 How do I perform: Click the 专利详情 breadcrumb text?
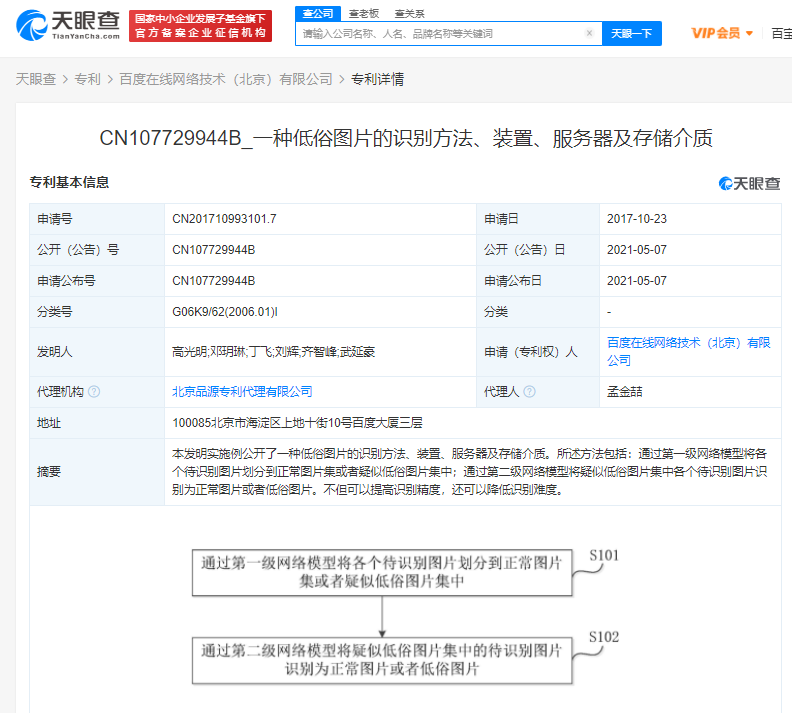[377, 79]
